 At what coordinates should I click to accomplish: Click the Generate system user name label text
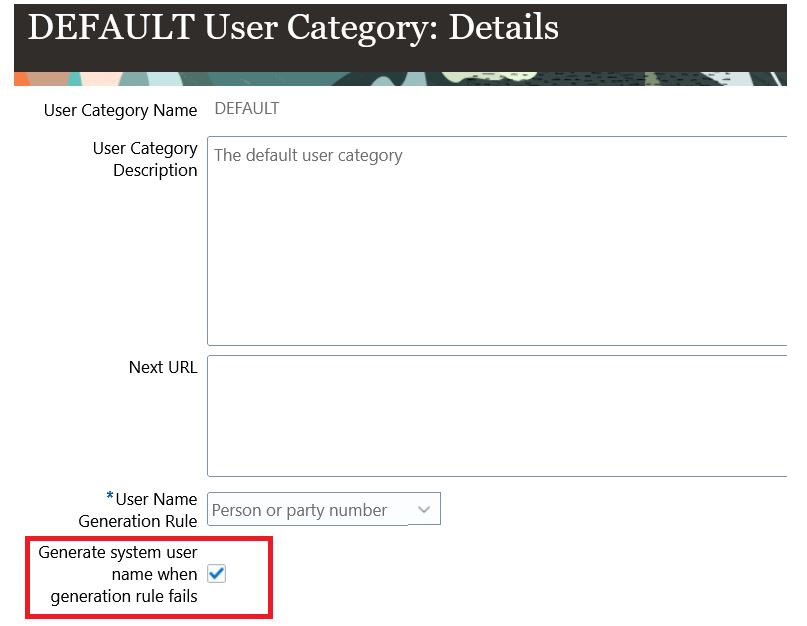pos(118,574)
